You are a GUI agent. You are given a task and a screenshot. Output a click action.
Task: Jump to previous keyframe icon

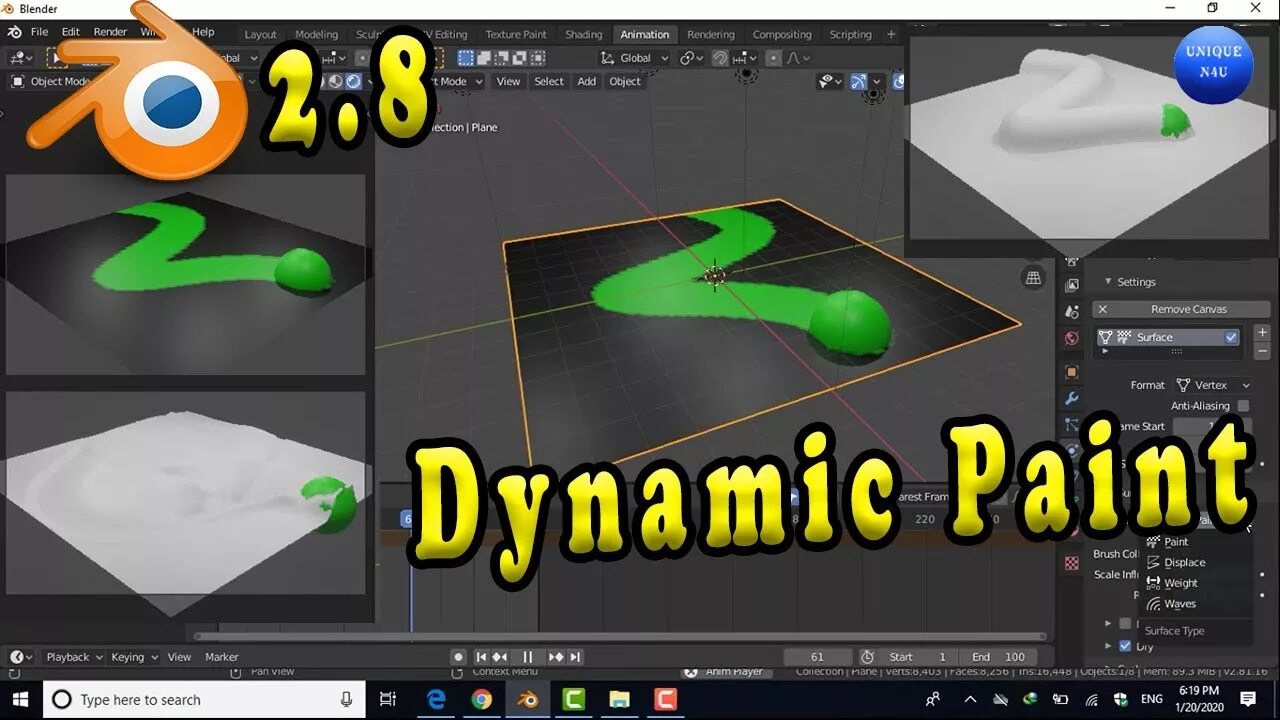click(x=500, y=657)
